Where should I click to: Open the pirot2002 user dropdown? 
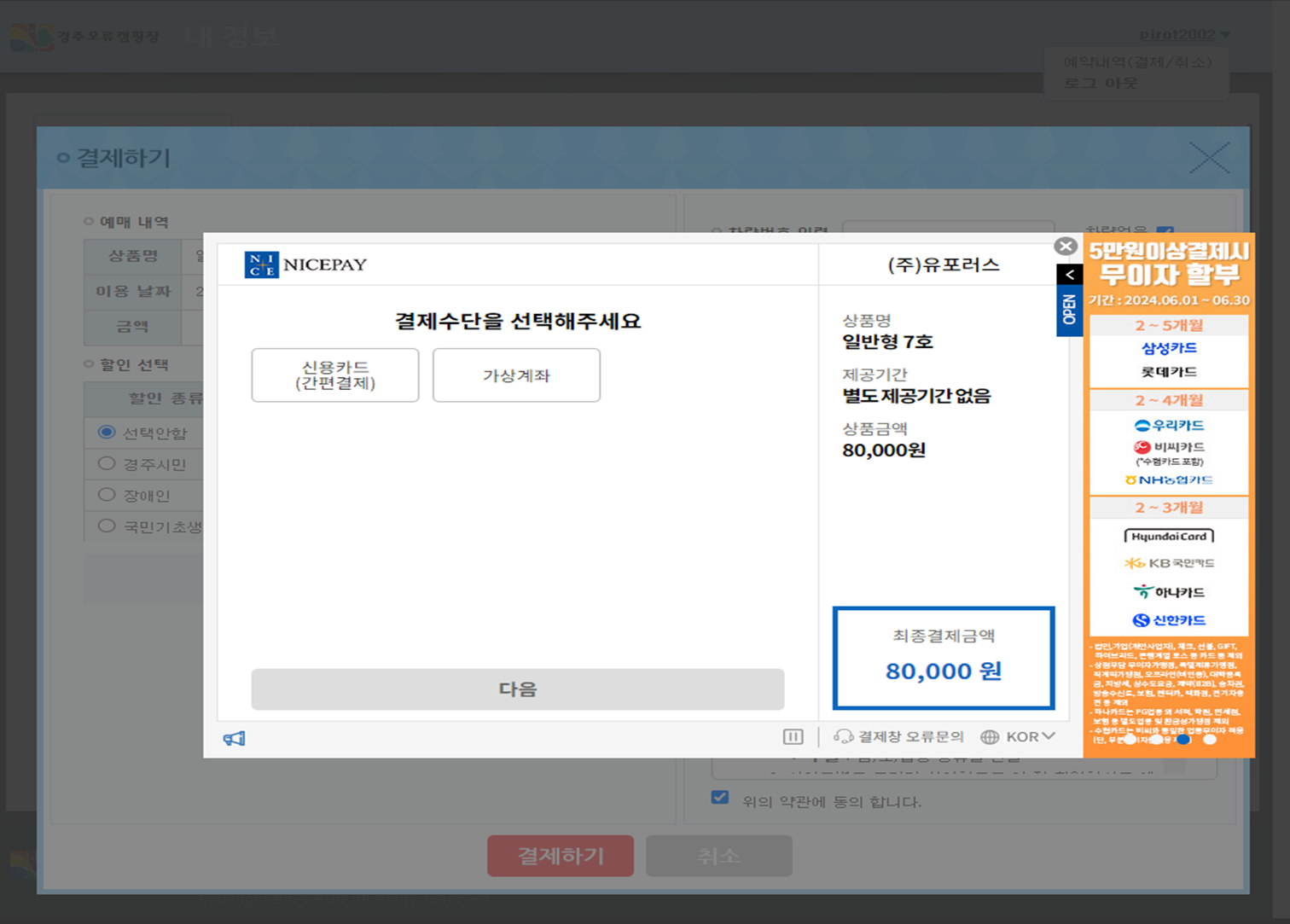(1184, 35)
